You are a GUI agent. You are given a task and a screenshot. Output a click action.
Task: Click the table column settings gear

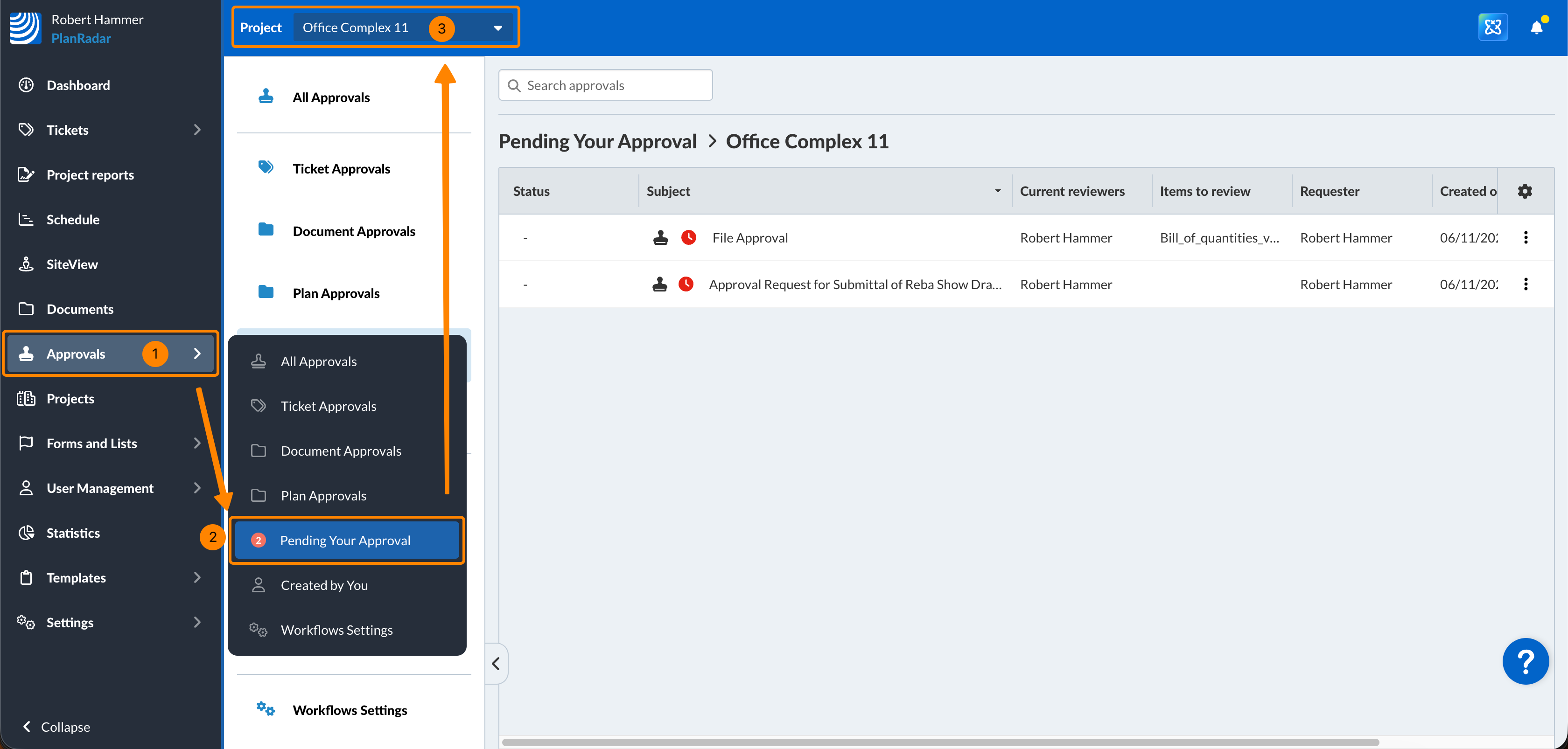coord(1525,191)
